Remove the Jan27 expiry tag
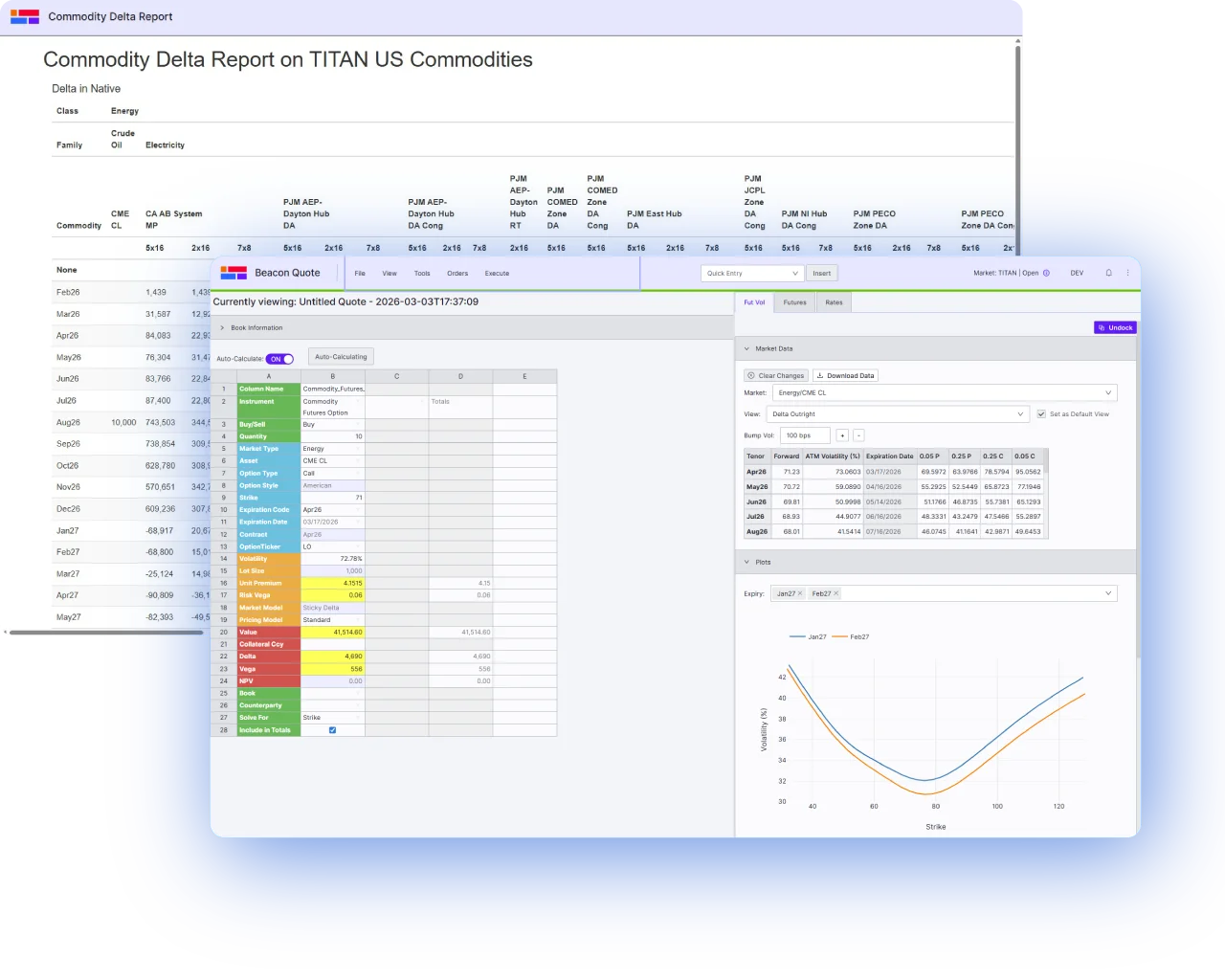This screenshot has height=980, width=1225. coord(800,593)
